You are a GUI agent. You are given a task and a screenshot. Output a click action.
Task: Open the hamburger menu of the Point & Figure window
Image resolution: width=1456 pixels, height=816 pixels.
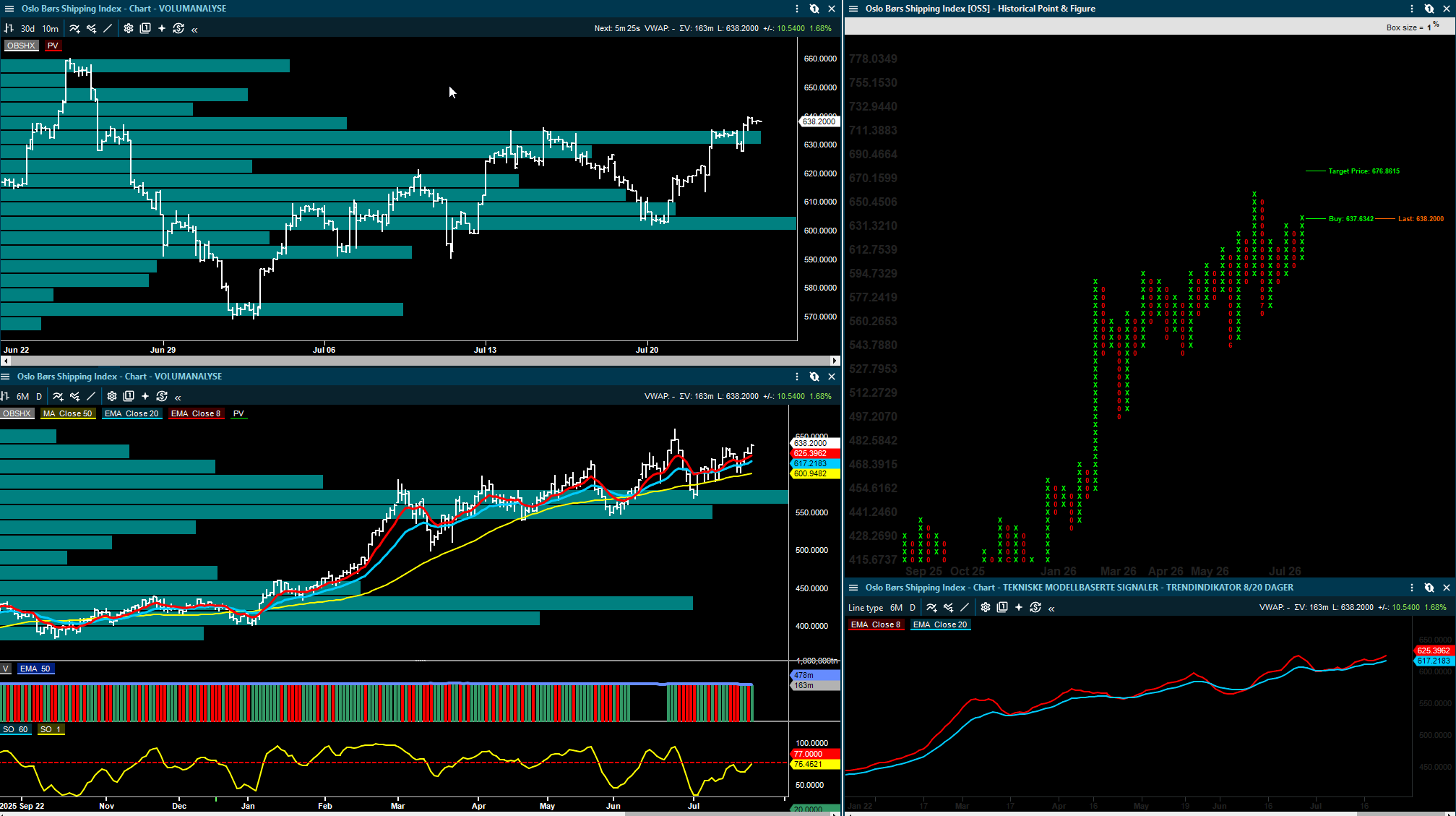coord(853,9)
